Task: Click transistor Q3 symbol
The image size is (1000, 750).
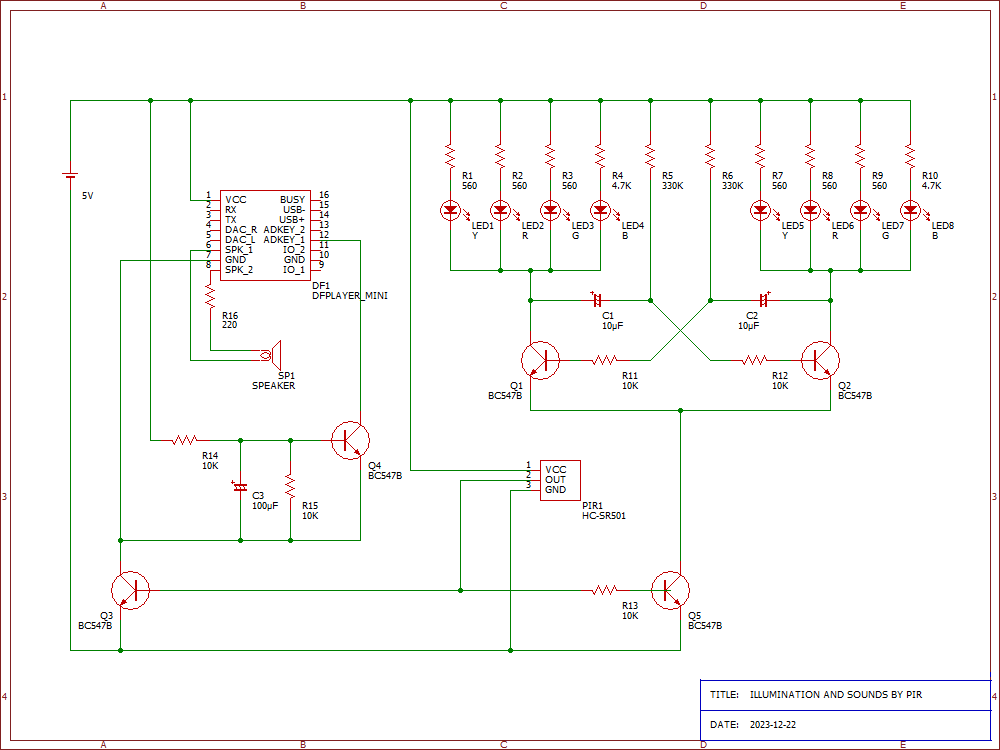Action: [x=130, y=590]
